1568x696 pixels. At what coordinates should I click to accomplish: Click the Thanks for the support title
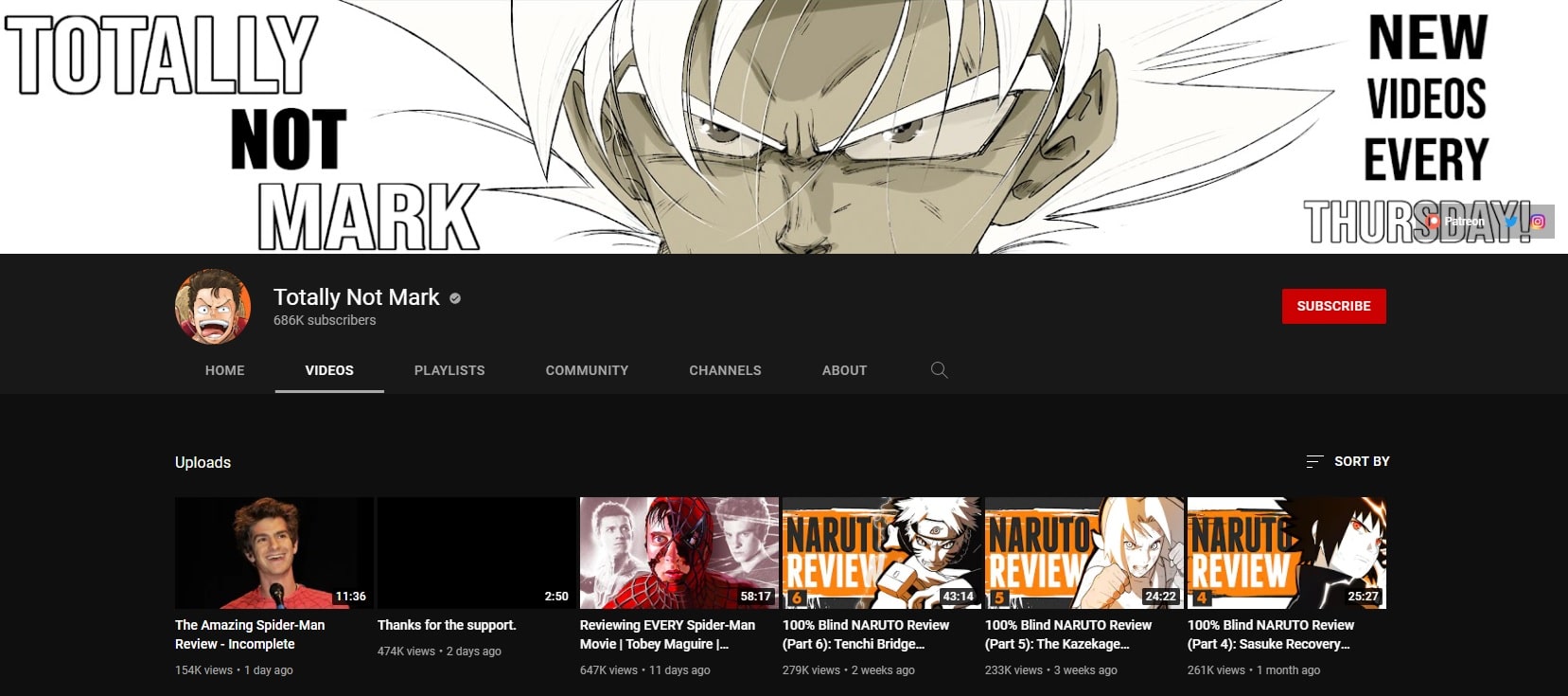(x=447, y=625)
